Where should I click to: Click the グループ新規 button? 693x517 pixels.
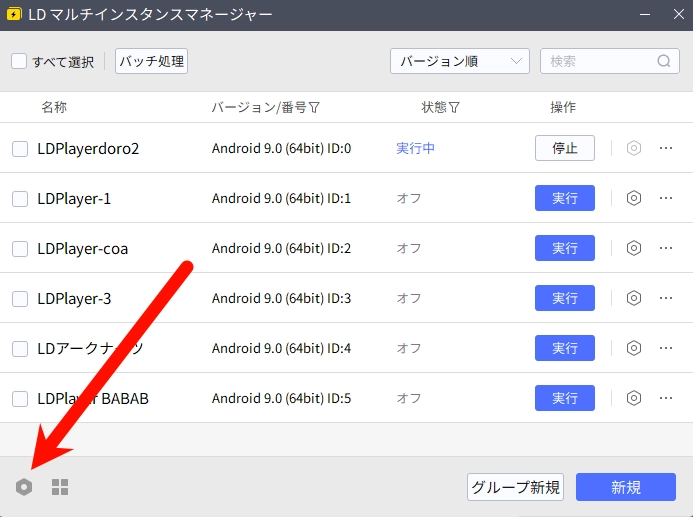pyautogui.click(x=516, y=487)
